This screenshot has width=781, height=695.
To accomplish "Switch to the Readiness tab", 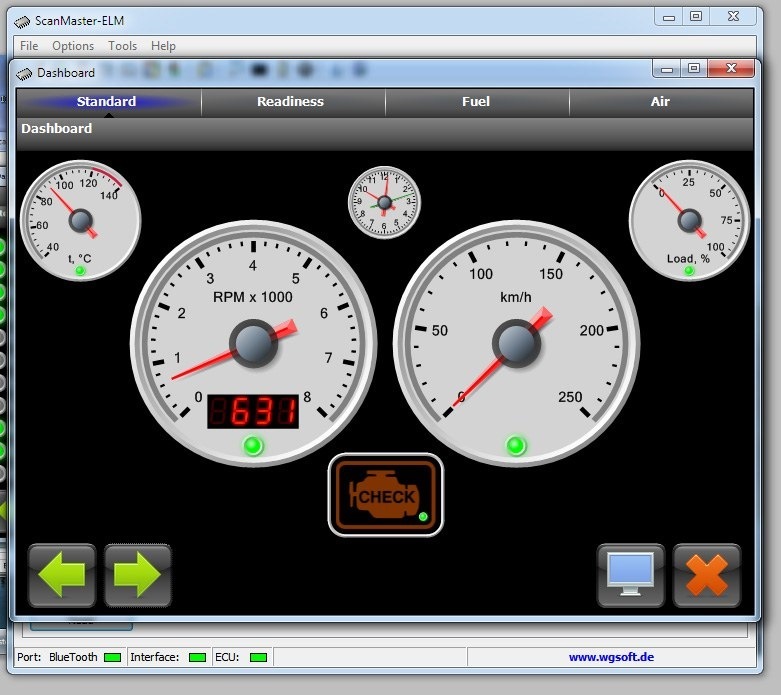I will (x=293, y=102).
